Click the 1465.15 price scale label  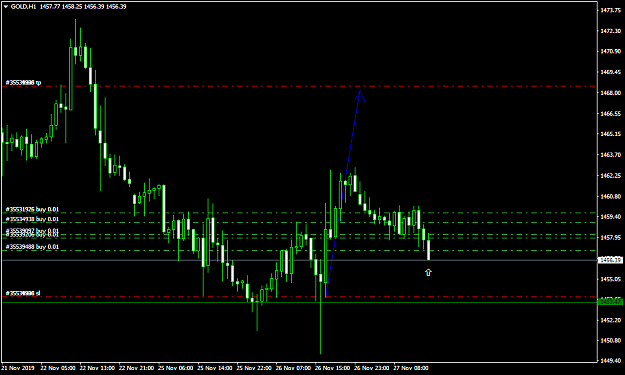[x=611, y=134]
